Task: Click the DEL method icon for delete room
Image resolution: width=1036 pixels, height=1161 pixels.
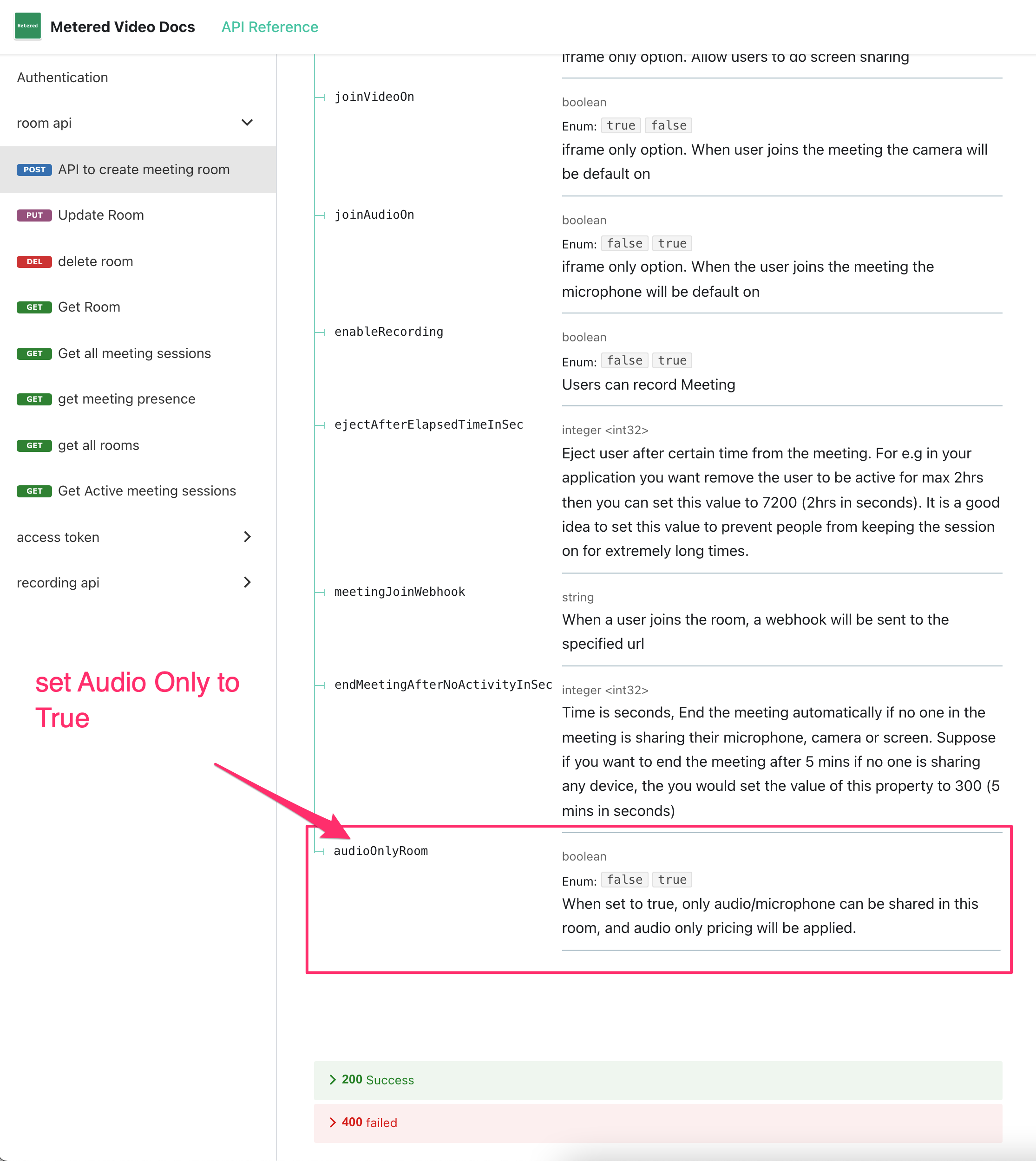Action: (x=34, y=261)
